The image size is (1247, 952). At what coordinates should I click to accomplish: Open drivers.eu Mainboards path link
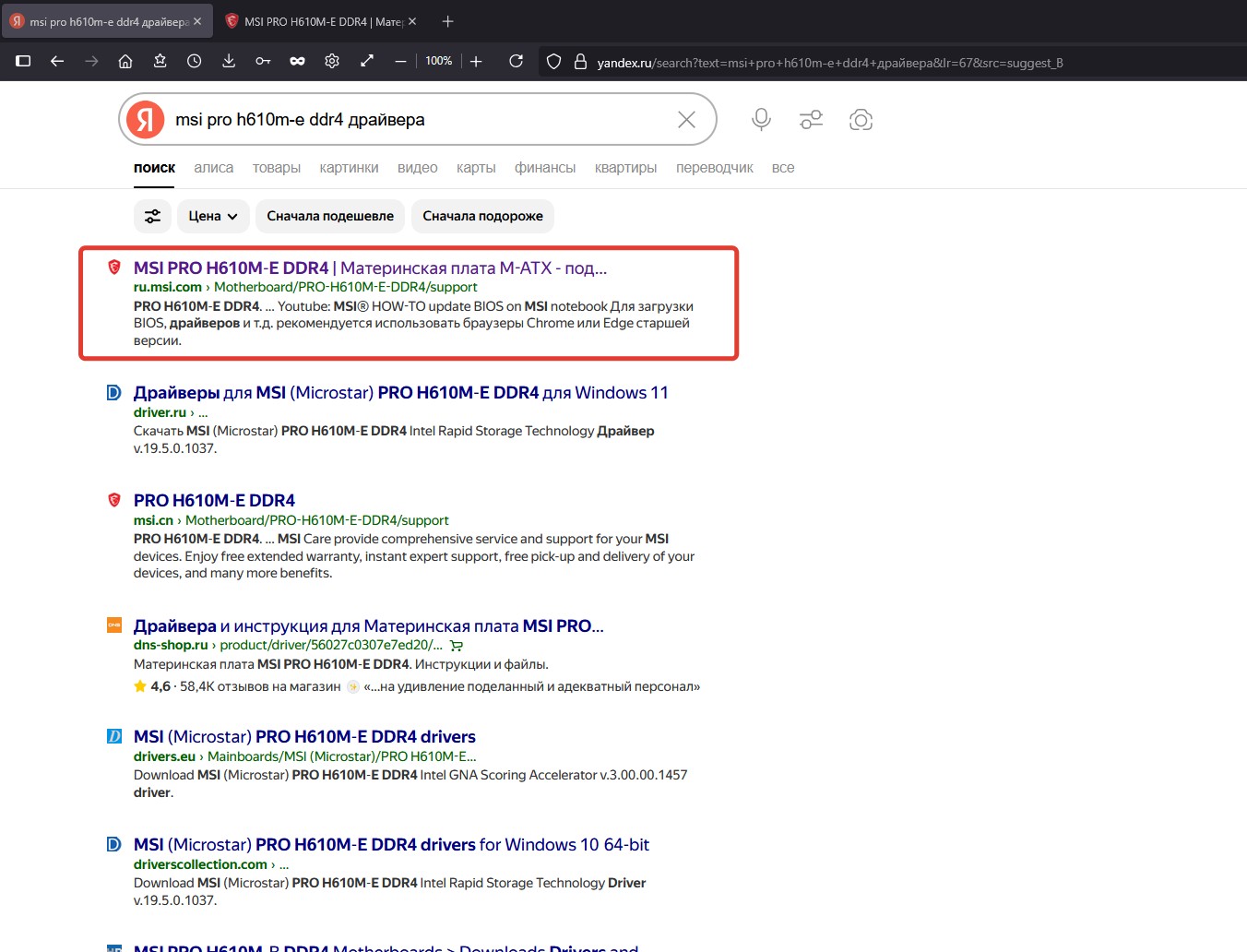tap(305, 756)
